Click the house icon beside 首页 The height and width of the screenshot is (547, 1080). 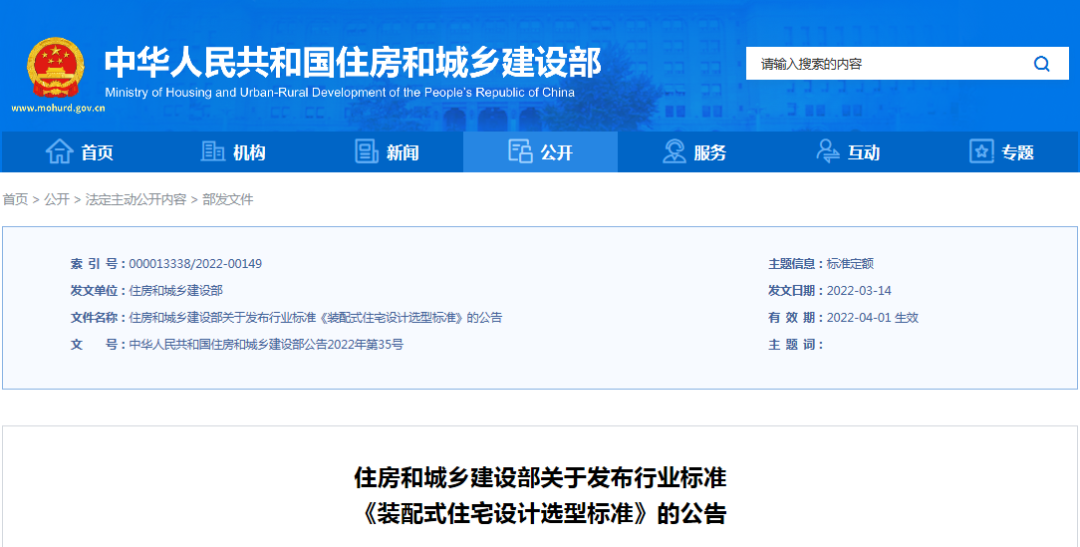(59, 152)
